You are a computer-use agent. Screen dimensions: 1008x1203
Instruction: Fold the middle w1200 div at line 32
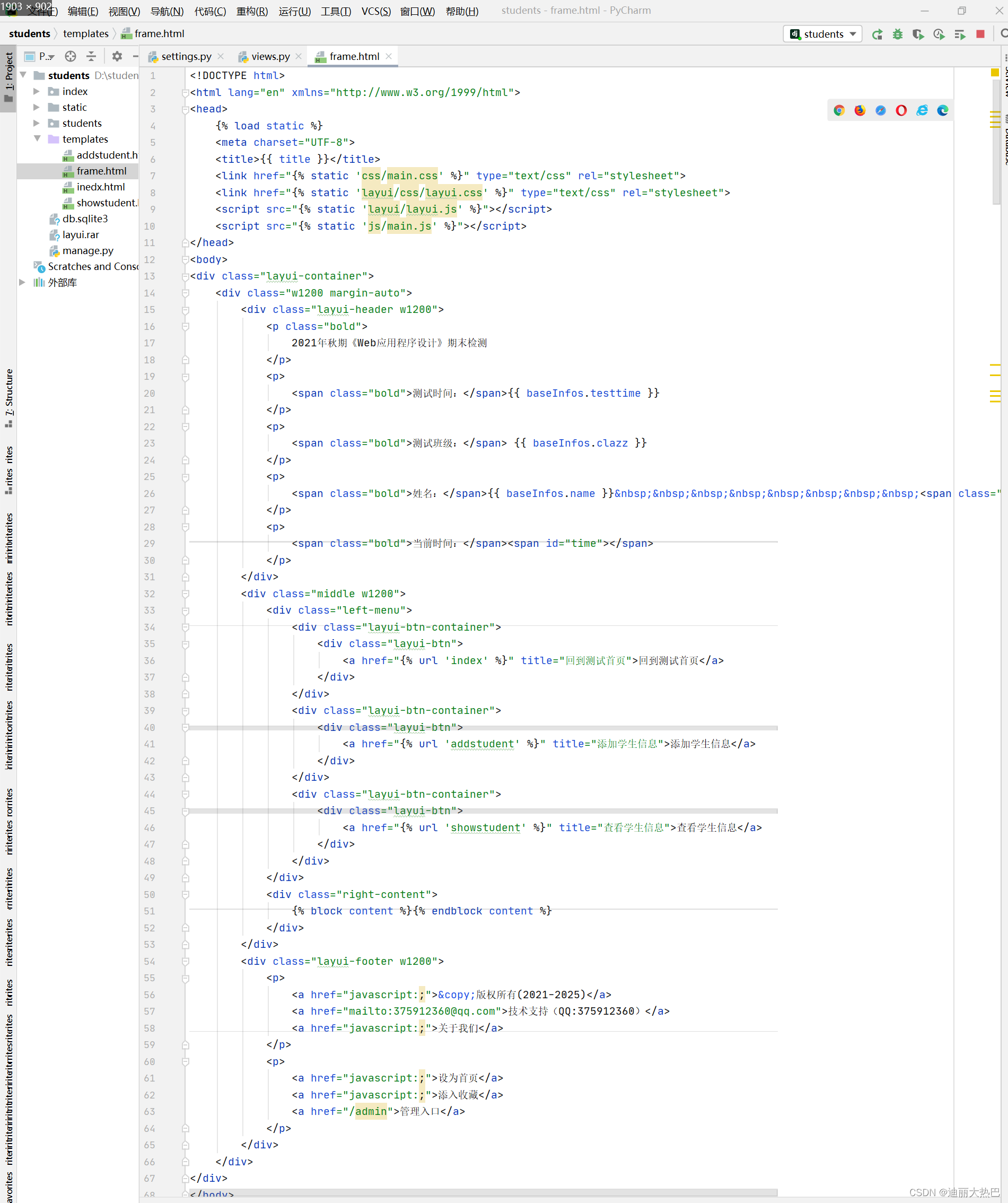tap(186, 594)
